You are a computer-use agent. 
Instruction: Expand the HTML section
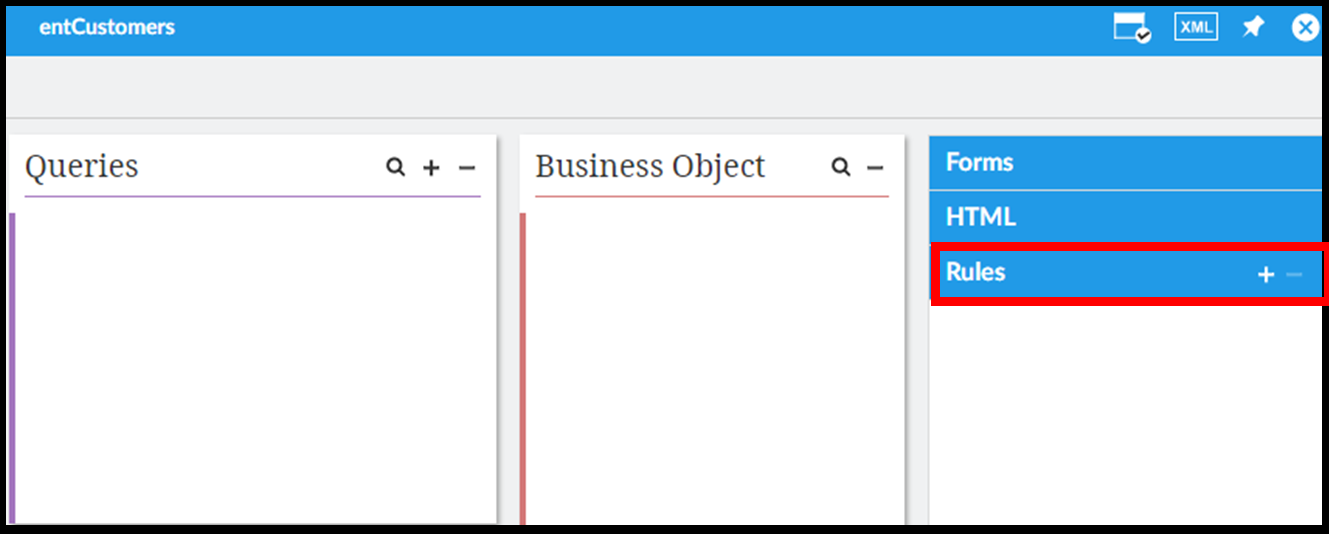point(981,216)
